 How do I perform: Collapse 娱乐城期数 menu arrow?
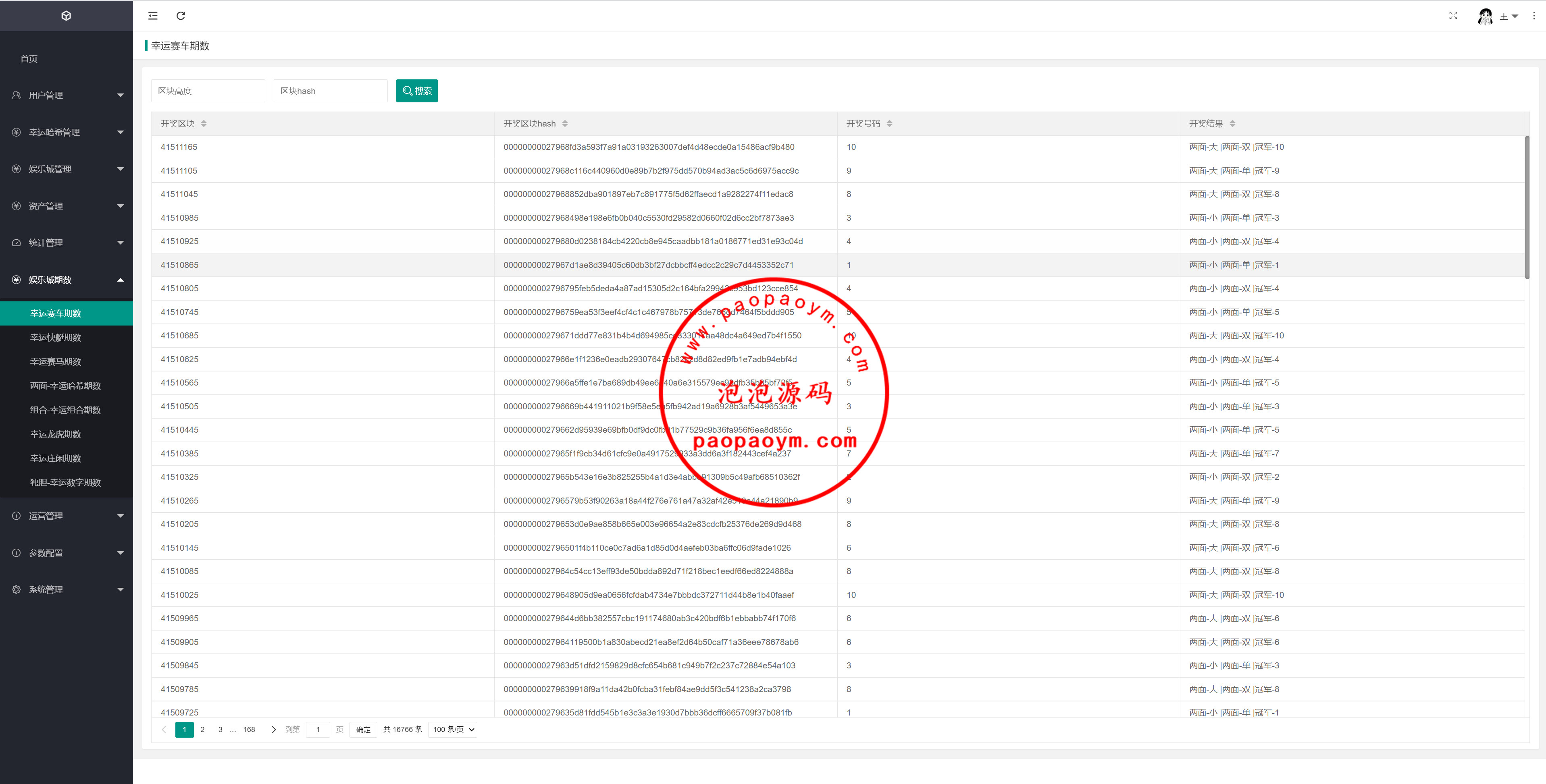[x=121, y=280]
